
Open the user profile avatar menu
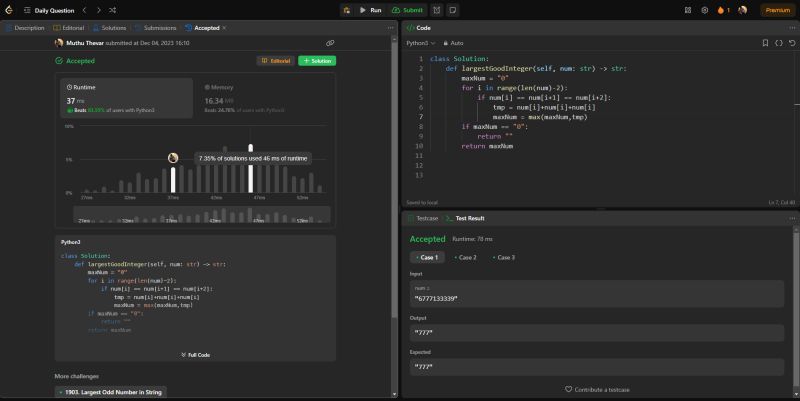click(x=743, y=10)
